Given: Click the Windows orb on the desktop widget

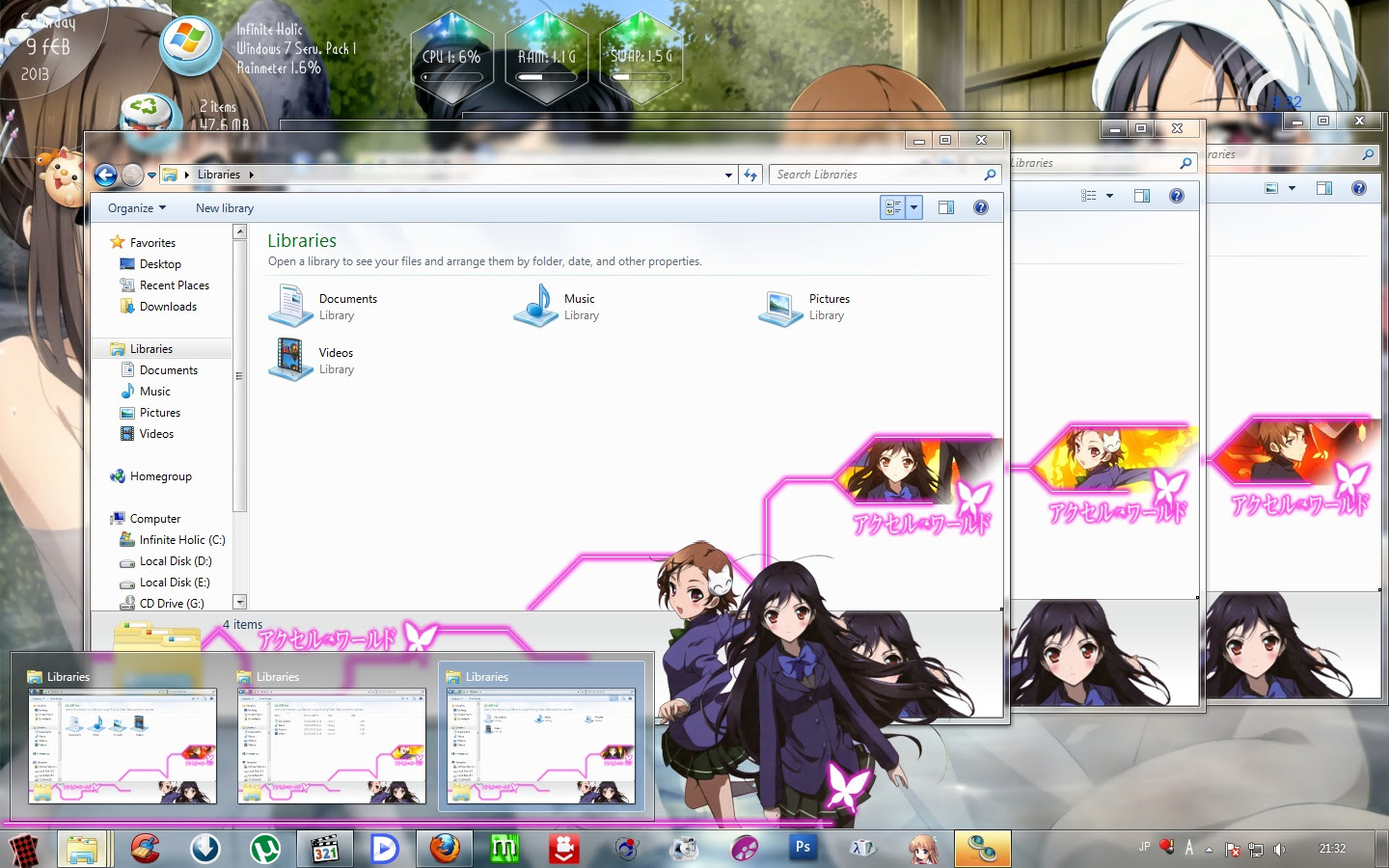Looking at the screenshot, I should (x=190, y=44).
